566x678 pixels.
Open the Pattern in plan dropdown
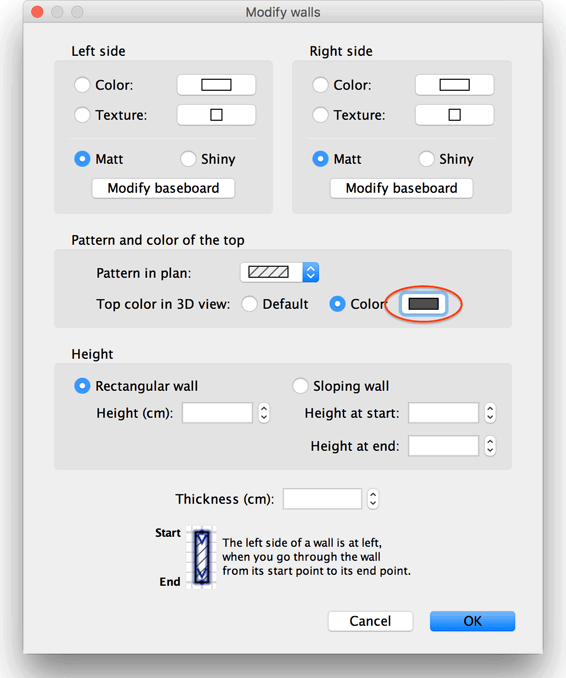(x=280, y=272)
